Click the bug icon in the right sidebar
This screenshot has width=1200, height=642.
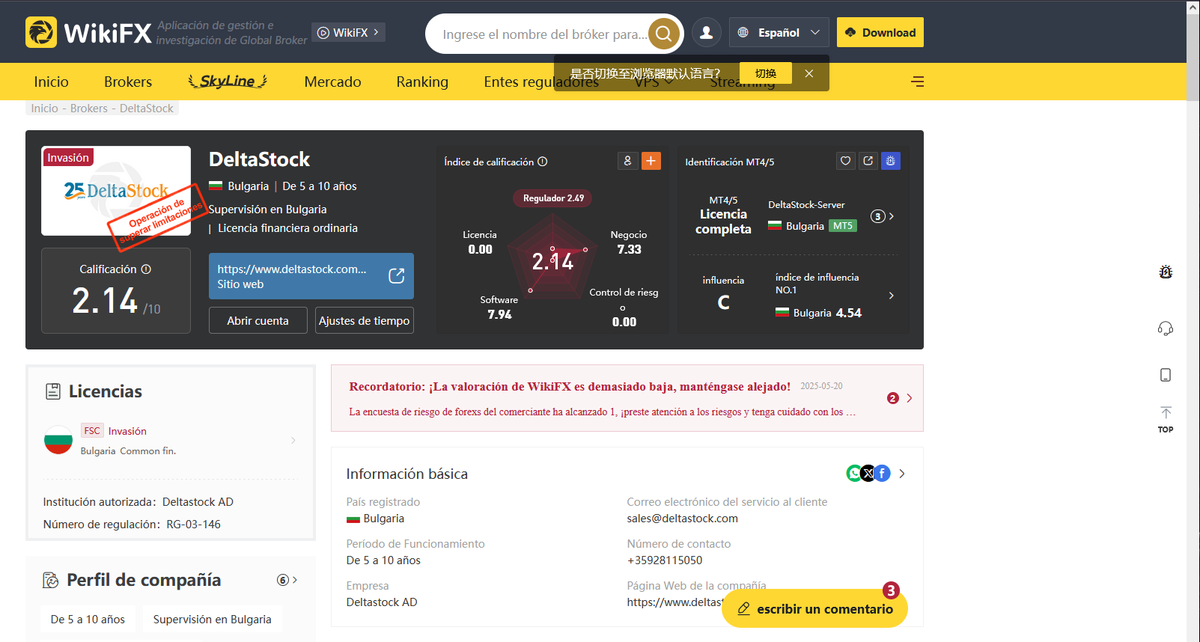[1165, 272]
